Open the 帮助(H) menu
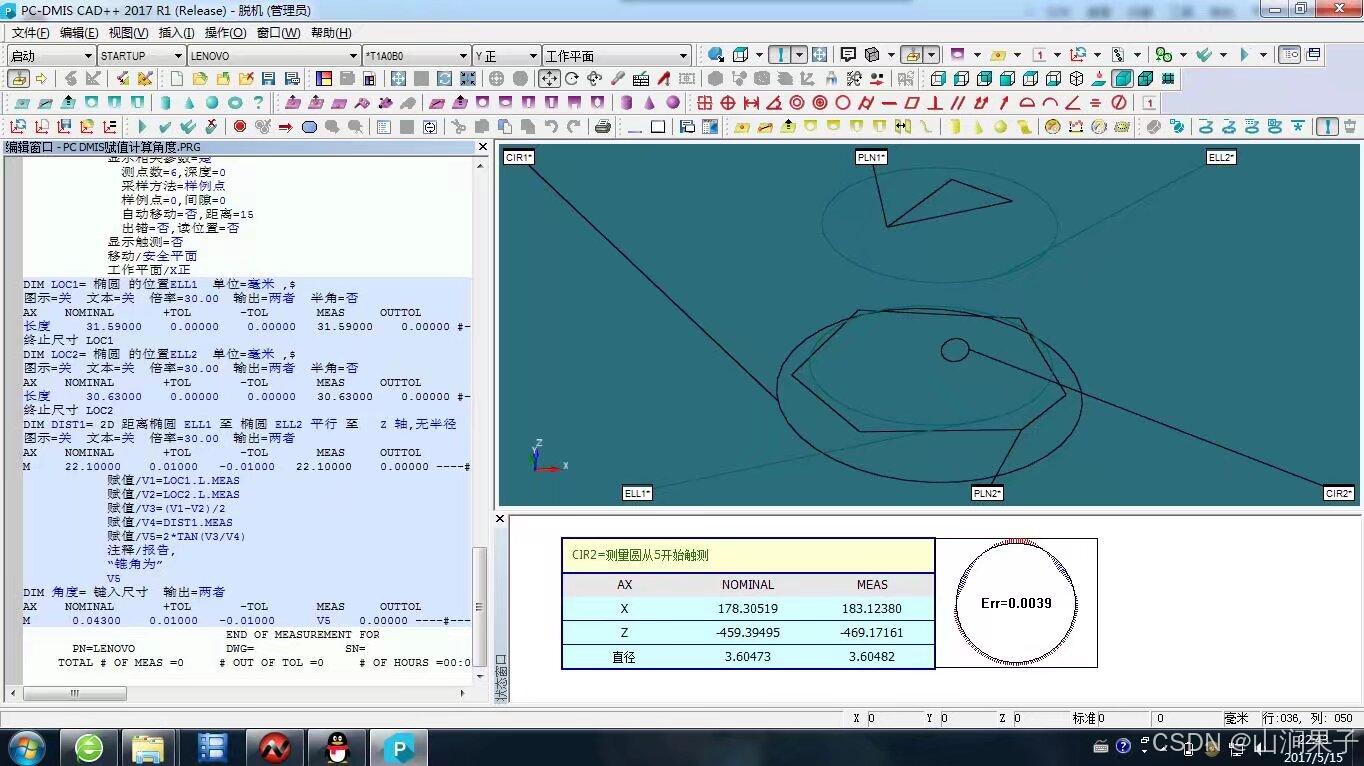The width and height of the screenshot is (1364, 766). point(331,33)
